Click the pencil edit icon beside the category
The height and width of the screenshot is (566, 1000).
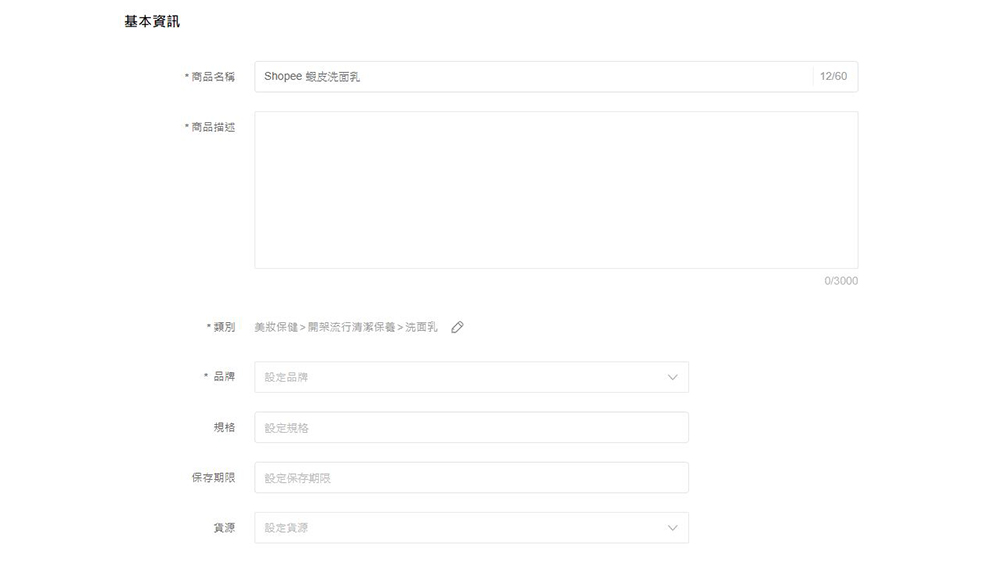coord(458,327)
